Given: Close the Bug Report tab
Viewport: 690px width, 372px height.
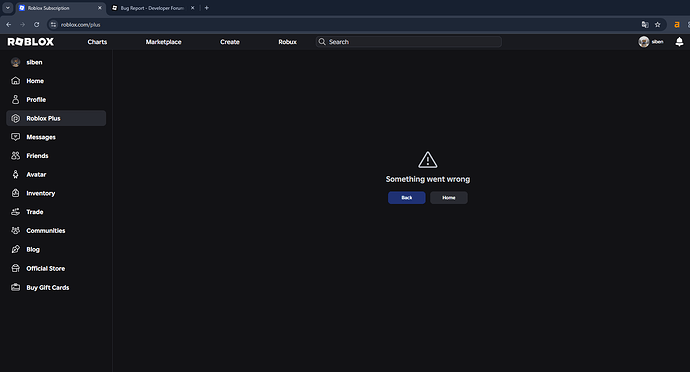Looking at the screenshot, I should point(192,8).
